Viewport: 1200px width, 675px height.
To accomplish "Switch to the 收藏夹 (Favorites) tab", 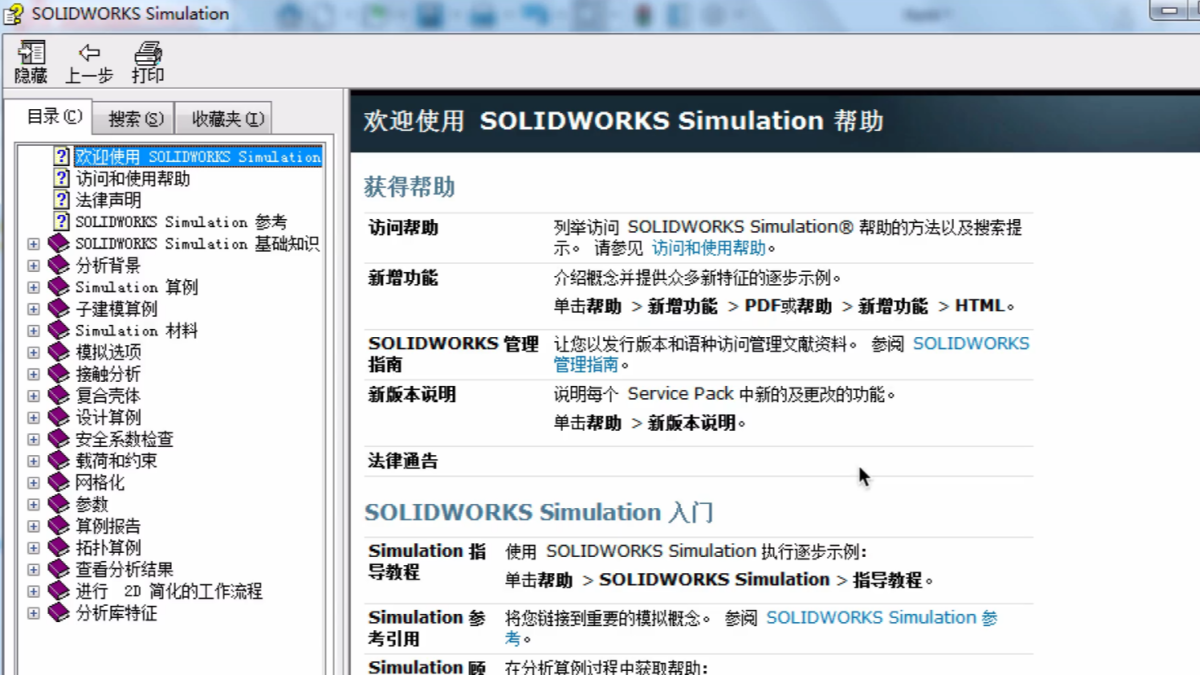I will tap(224, 119).
